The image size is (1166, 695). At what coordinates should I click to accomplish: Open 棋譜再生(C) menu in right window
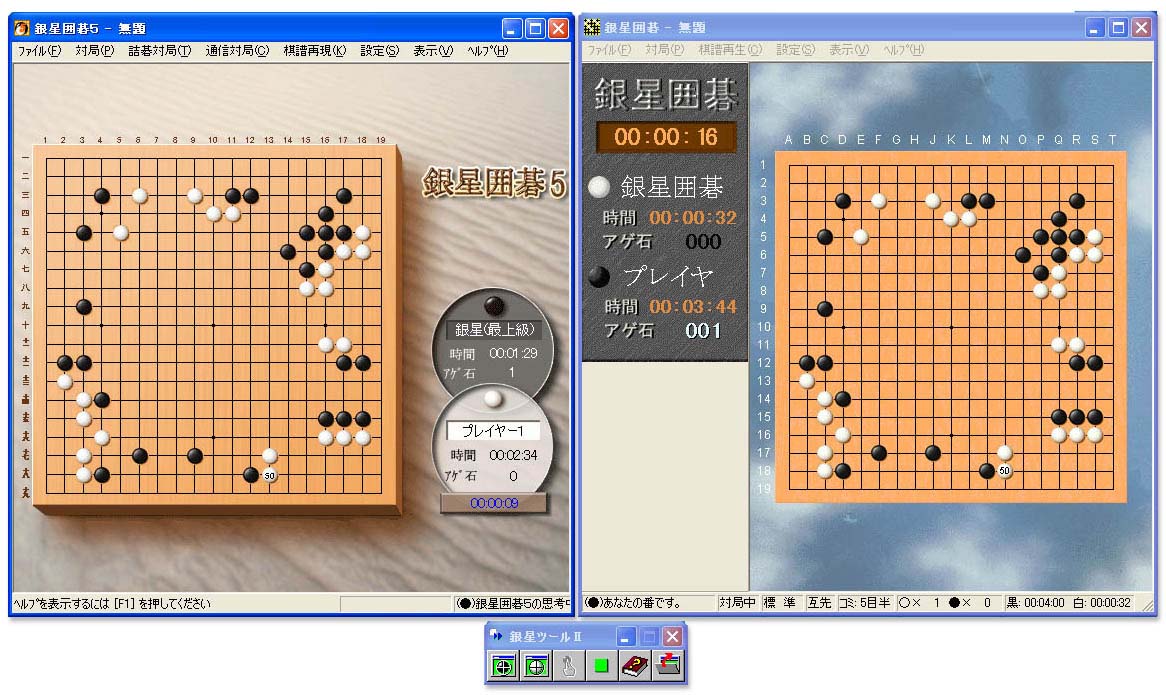point(730,50)
